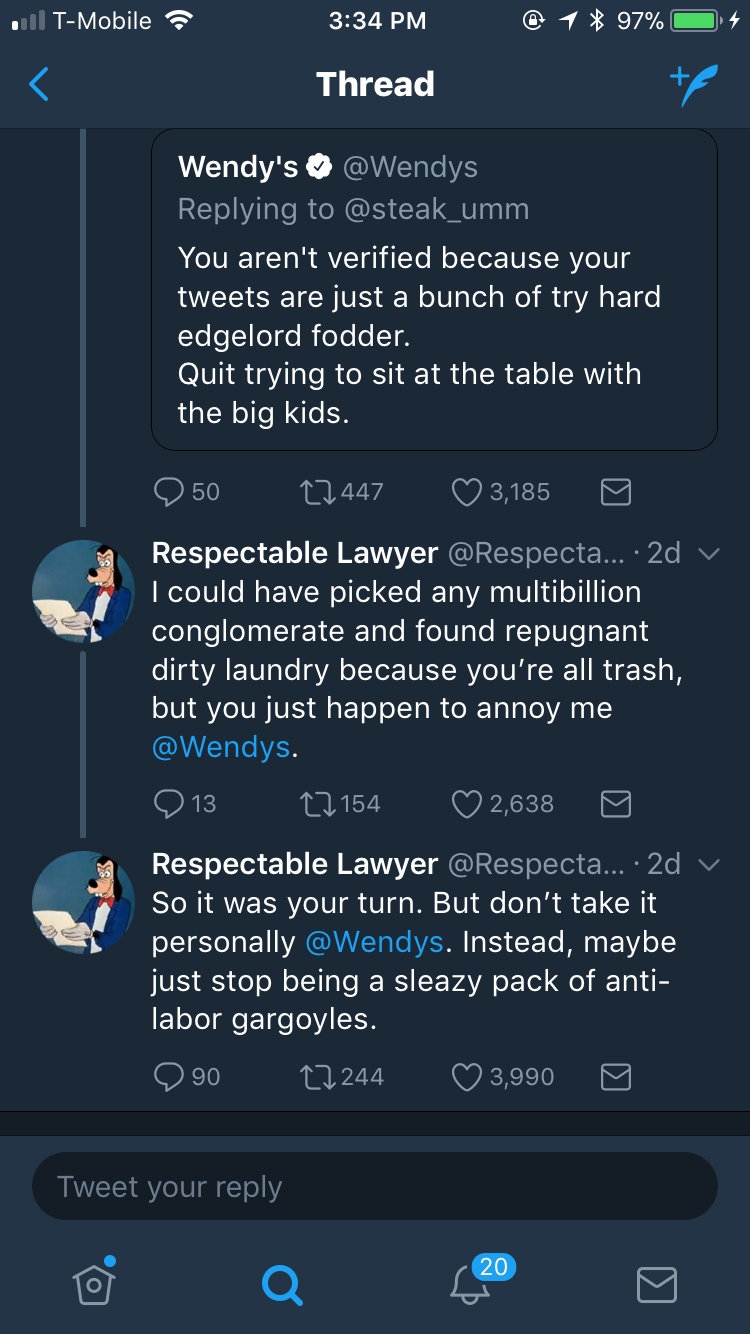Viewport: 750px width, 1334px height.
Task: Share Wendy's tweet via direct message icon
Action: 615,492
